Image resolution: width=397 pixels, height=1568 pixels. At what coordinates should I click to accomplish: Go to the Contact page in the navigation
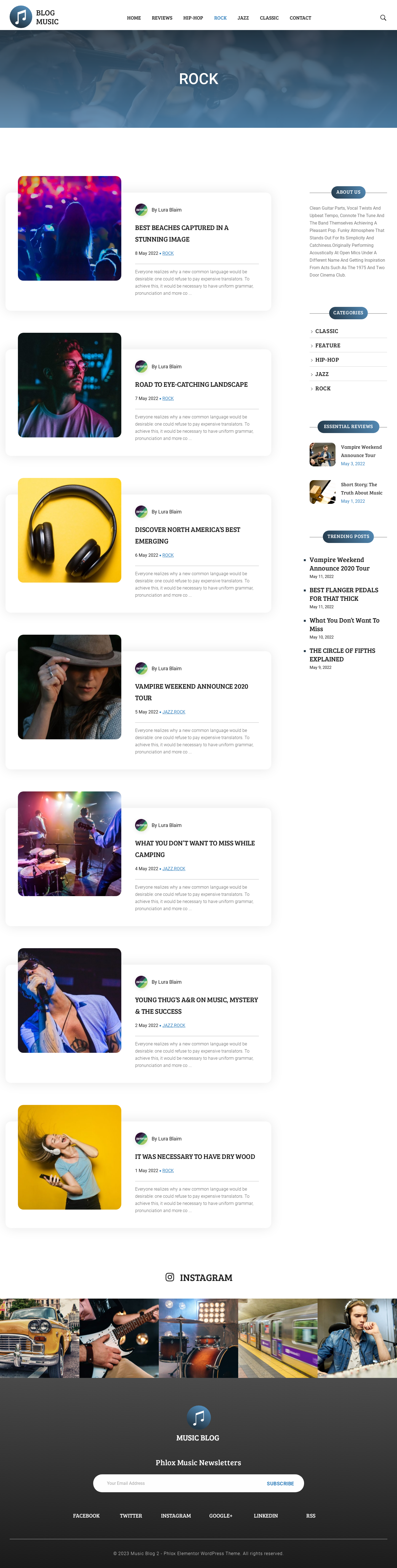[x=300, y=18]
